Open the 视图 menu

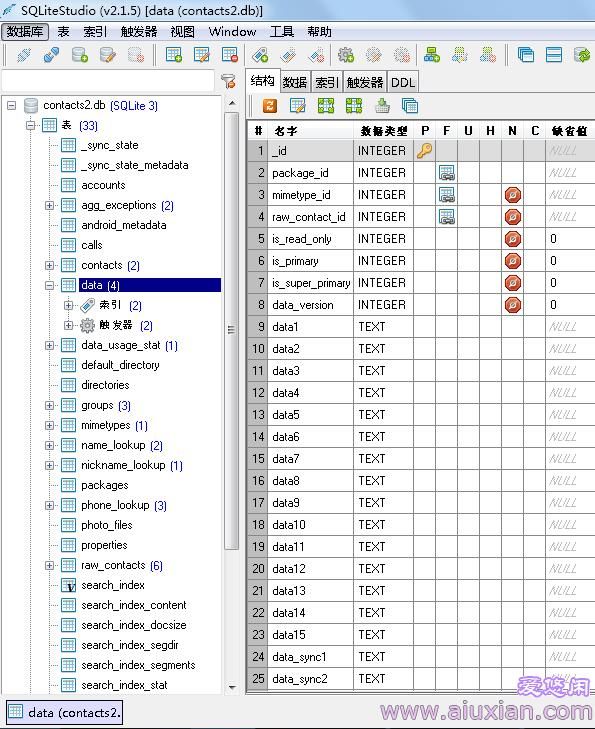click(x=182, y=32)
